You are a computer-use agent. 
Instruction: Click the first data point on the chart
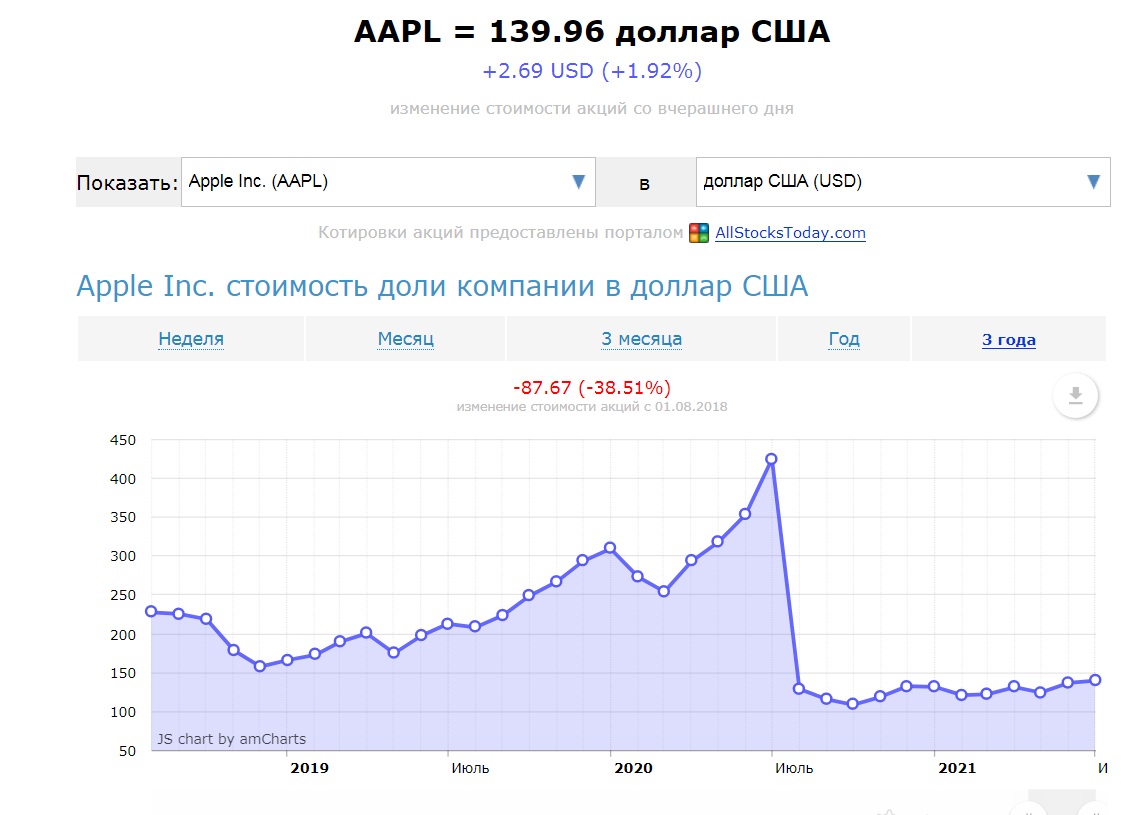[151, 611]
